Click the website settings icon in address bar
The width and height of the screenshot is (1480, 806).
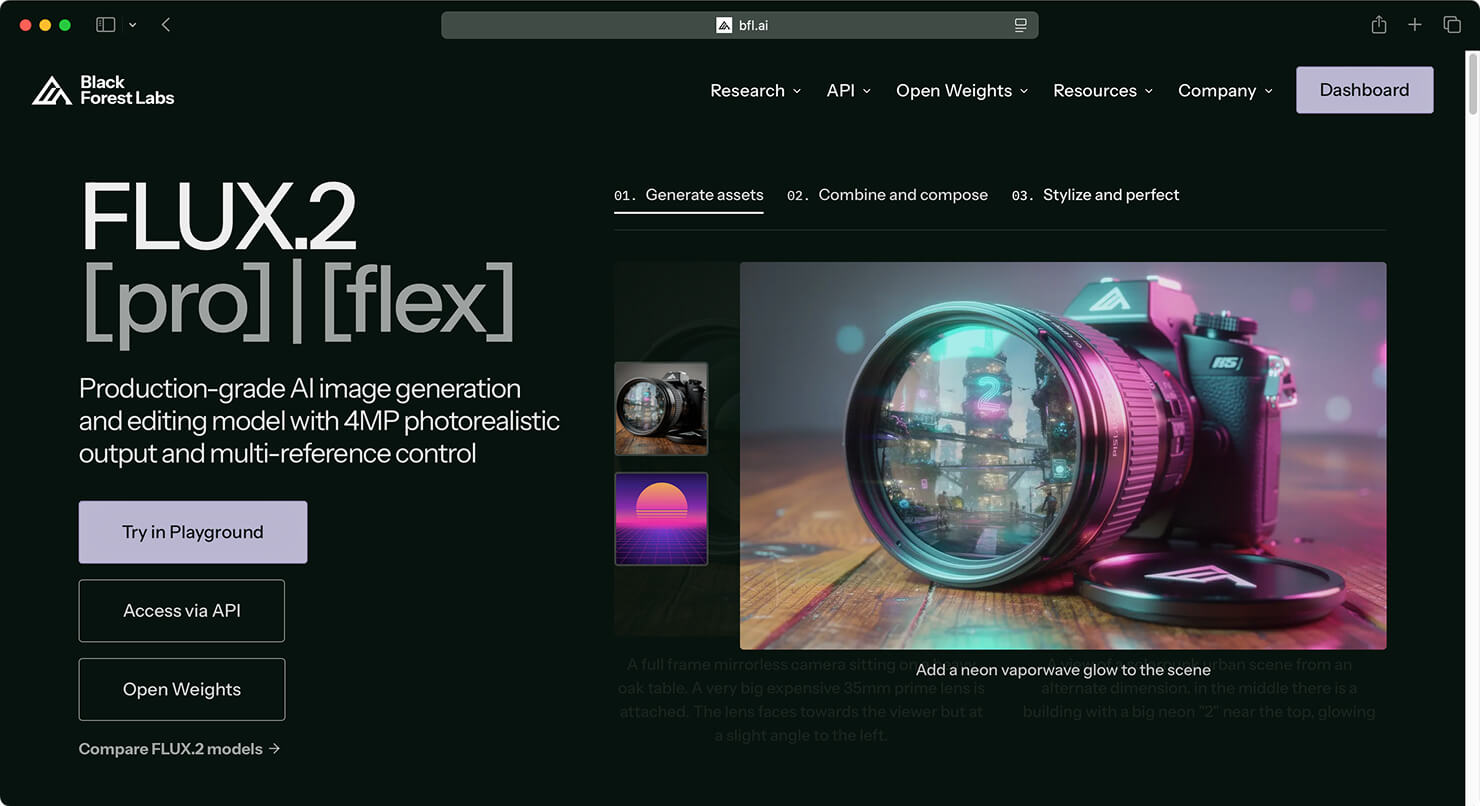(1021, 25)
